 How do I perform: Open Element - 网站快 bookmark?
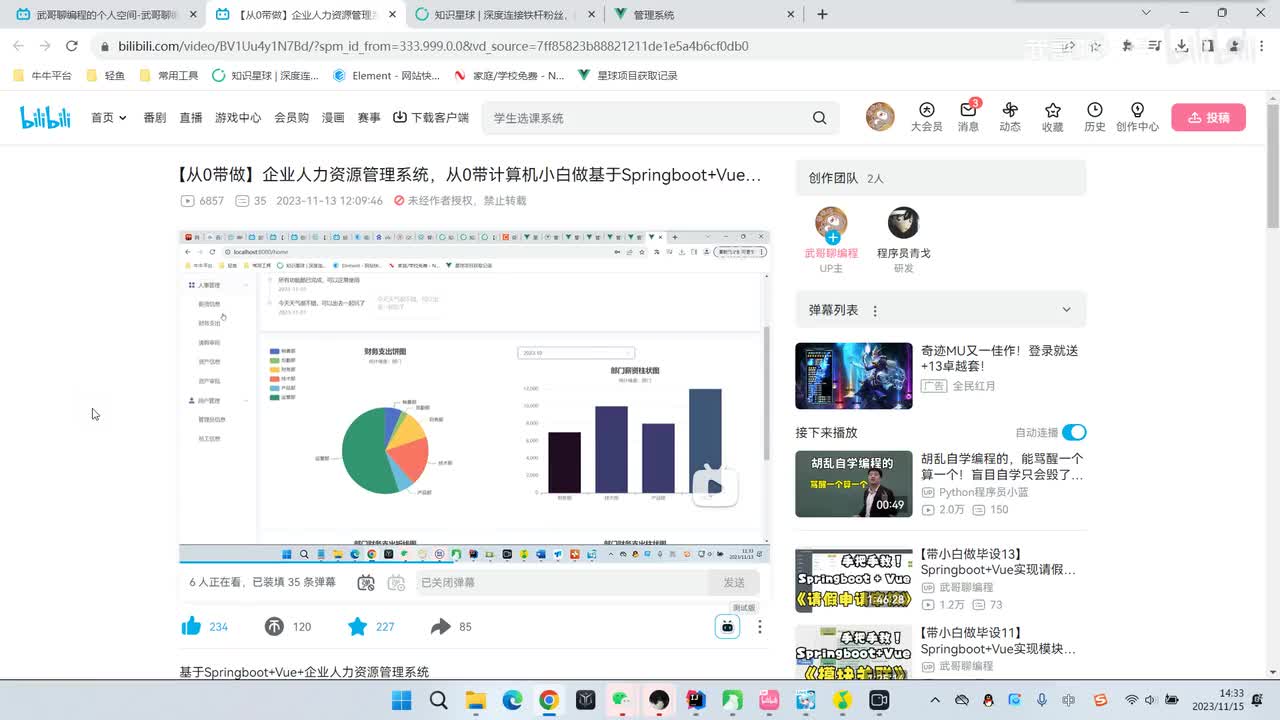coord(386,75)
